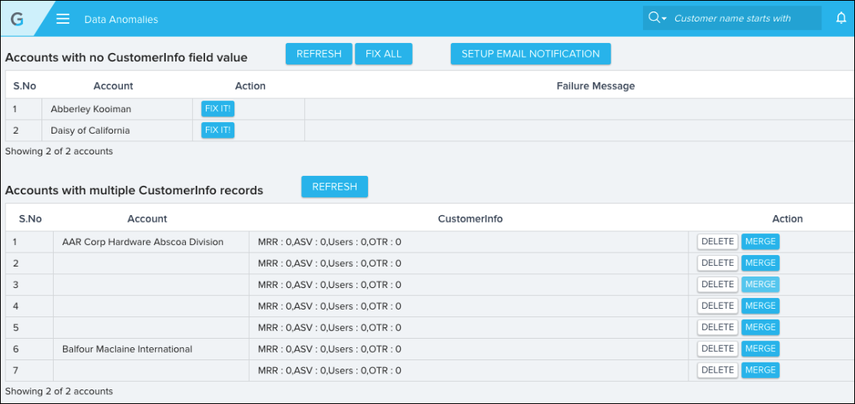
Task: Merge CustomerInfo record in row 1
Action: [x=760, y=242]
